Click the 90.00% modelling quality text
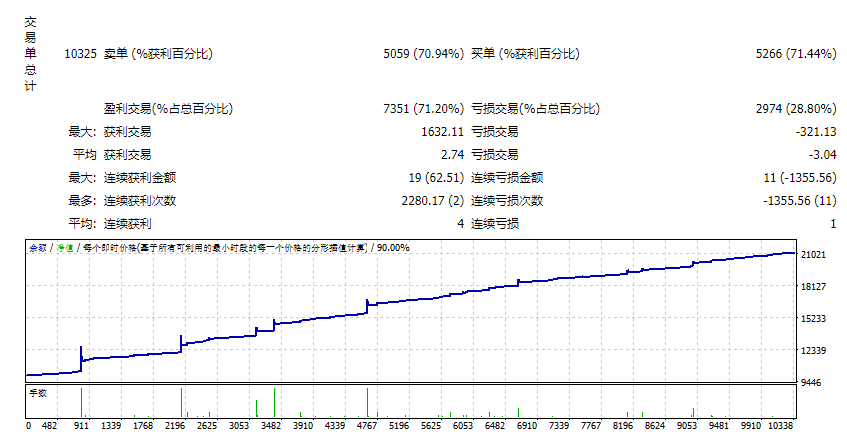 (393, 248)
